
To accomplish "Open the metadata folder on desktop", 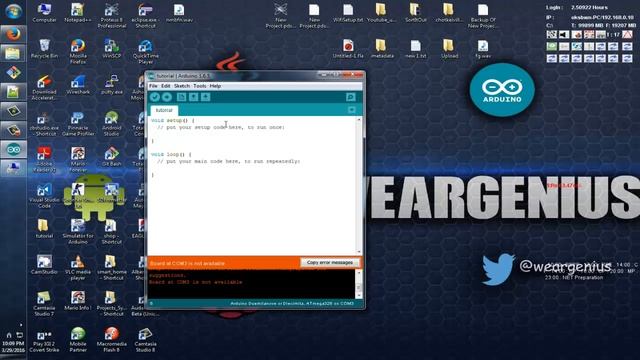I will click(x=382, y=49).
